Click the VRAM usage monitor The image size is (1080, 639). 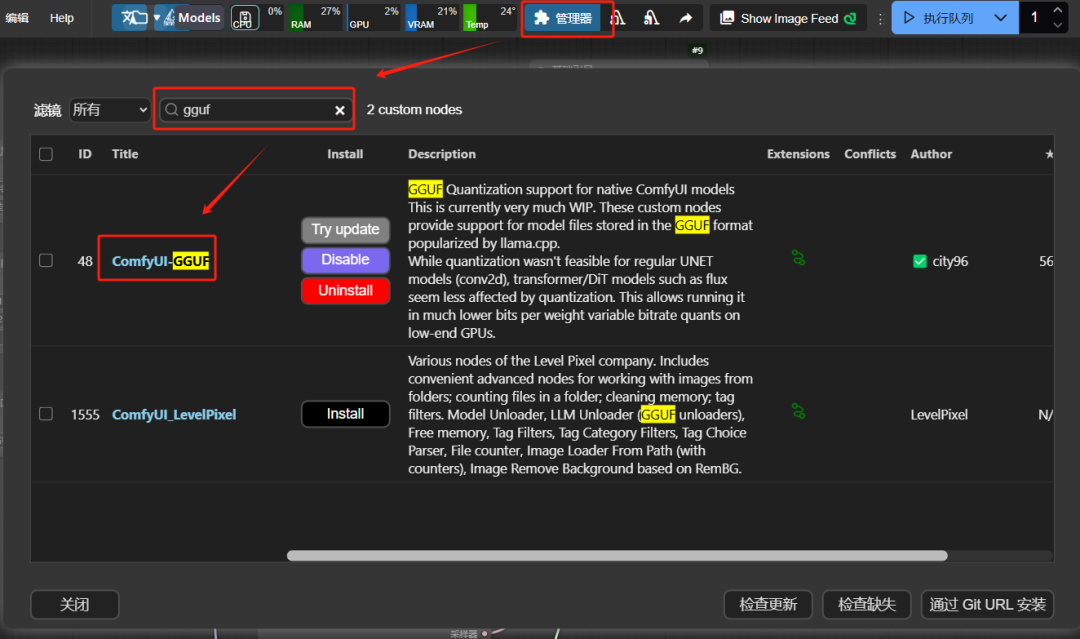click(432, 17)
